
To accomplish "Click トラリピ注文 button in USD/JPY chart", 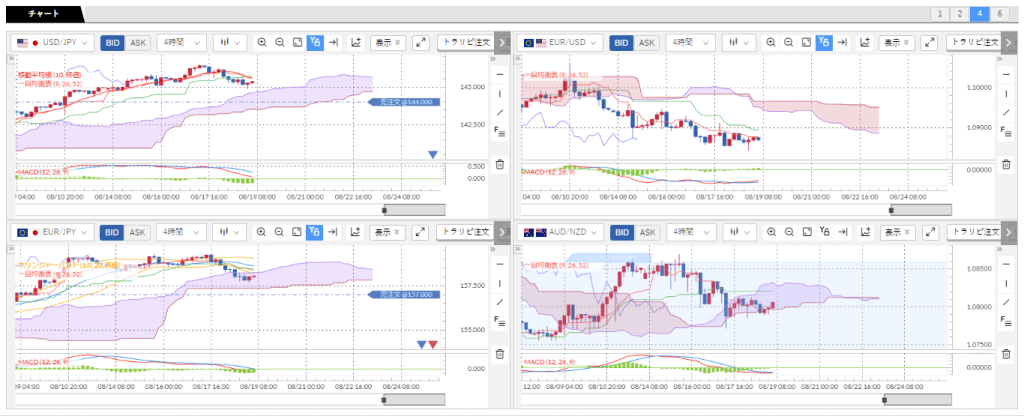I will [464, 43].
